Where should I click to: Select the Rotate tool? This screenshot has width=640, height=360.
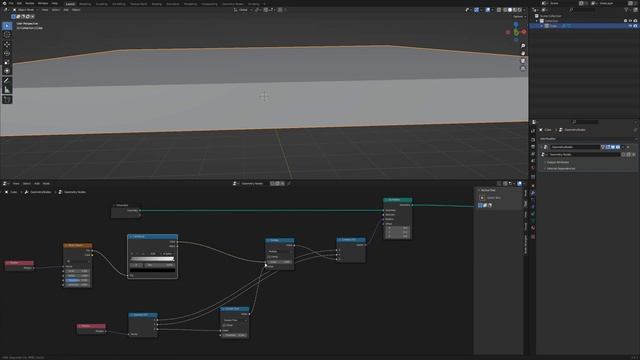point(7,53)
